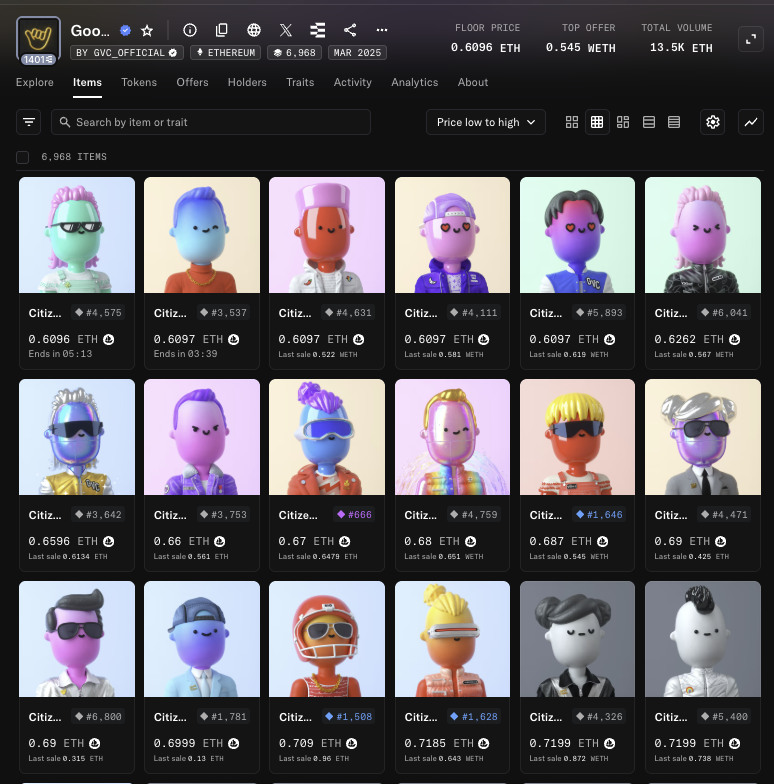Click the 6,968 items count badge

point(294,52)
